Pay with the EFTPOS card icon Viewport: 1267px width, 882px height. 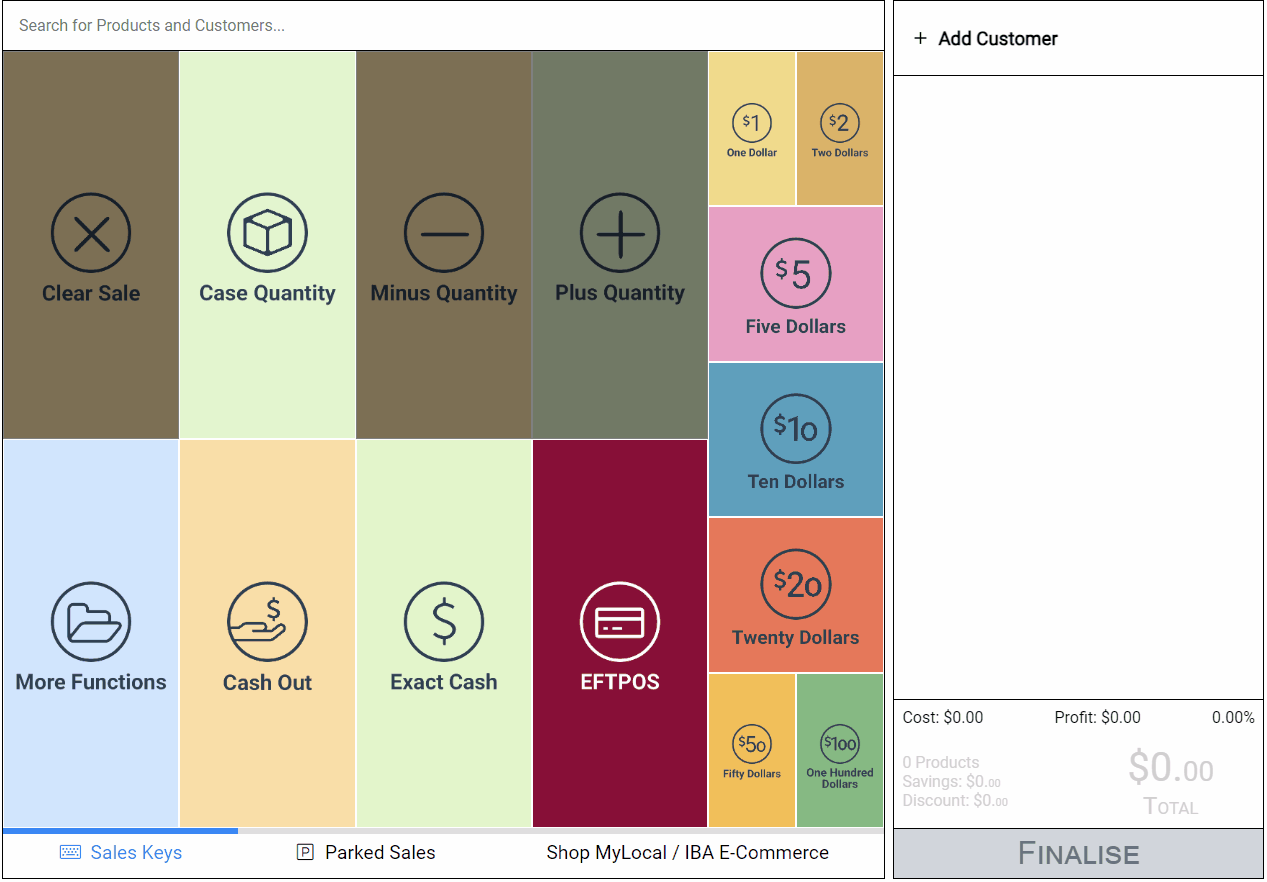620,622
